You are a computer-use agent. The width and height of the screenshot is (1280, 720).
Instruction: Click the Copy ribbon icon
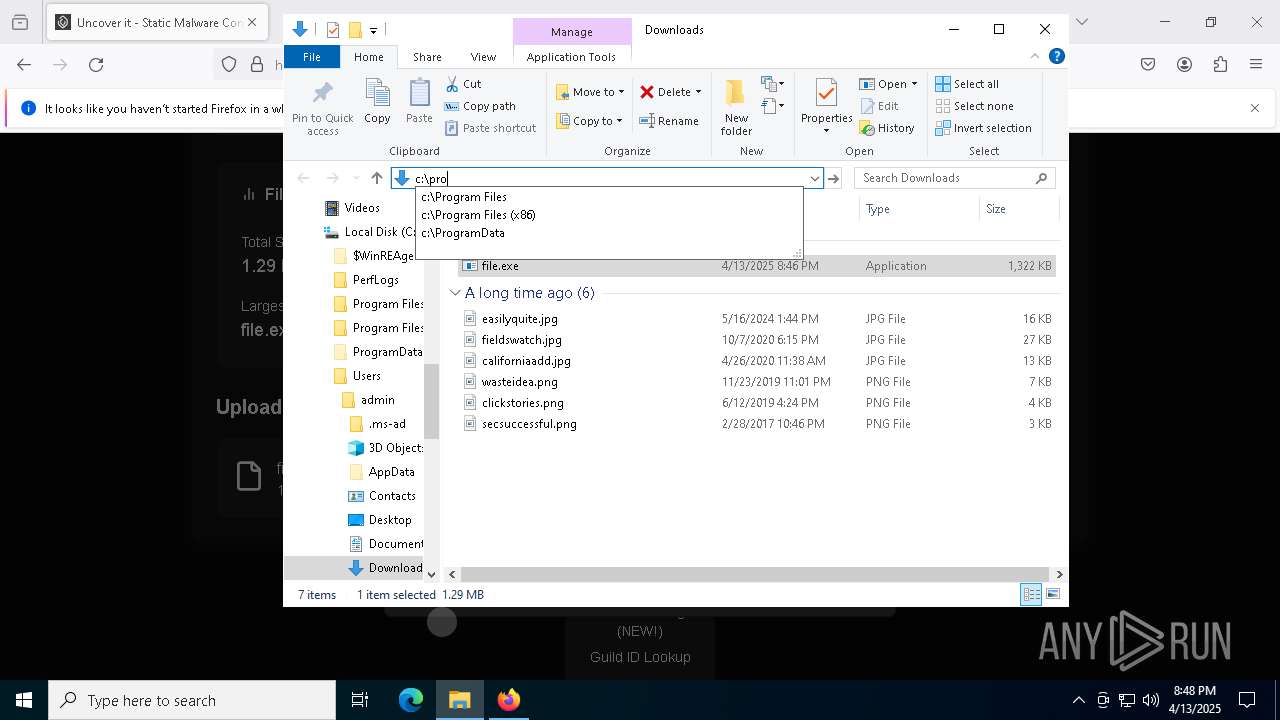(x=377, y=101)
